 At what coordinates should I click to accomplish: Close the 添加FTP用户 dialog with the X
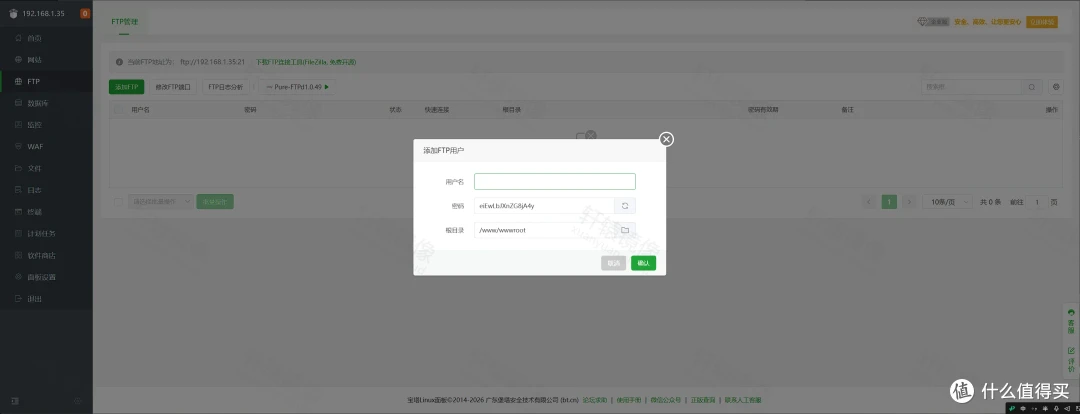coord(666,139)
